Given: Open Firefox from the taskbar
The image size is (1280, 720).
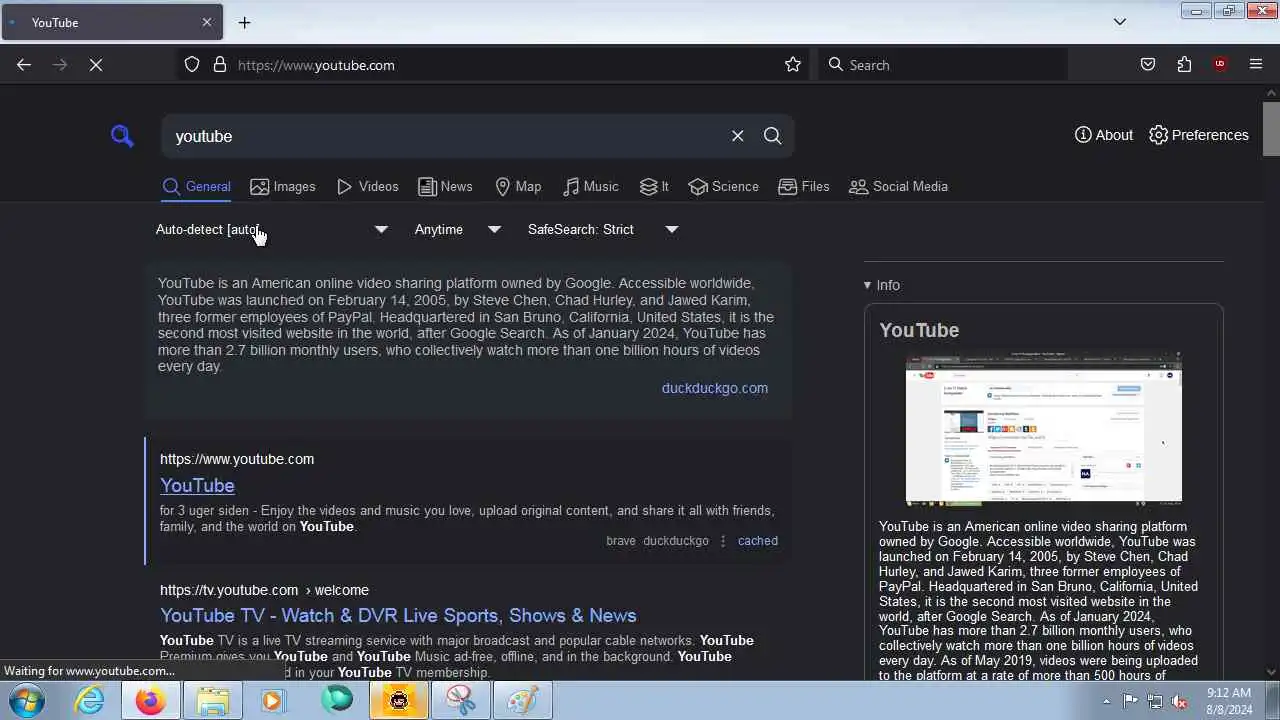Looking at the screenshot, I should click(151, 701).
